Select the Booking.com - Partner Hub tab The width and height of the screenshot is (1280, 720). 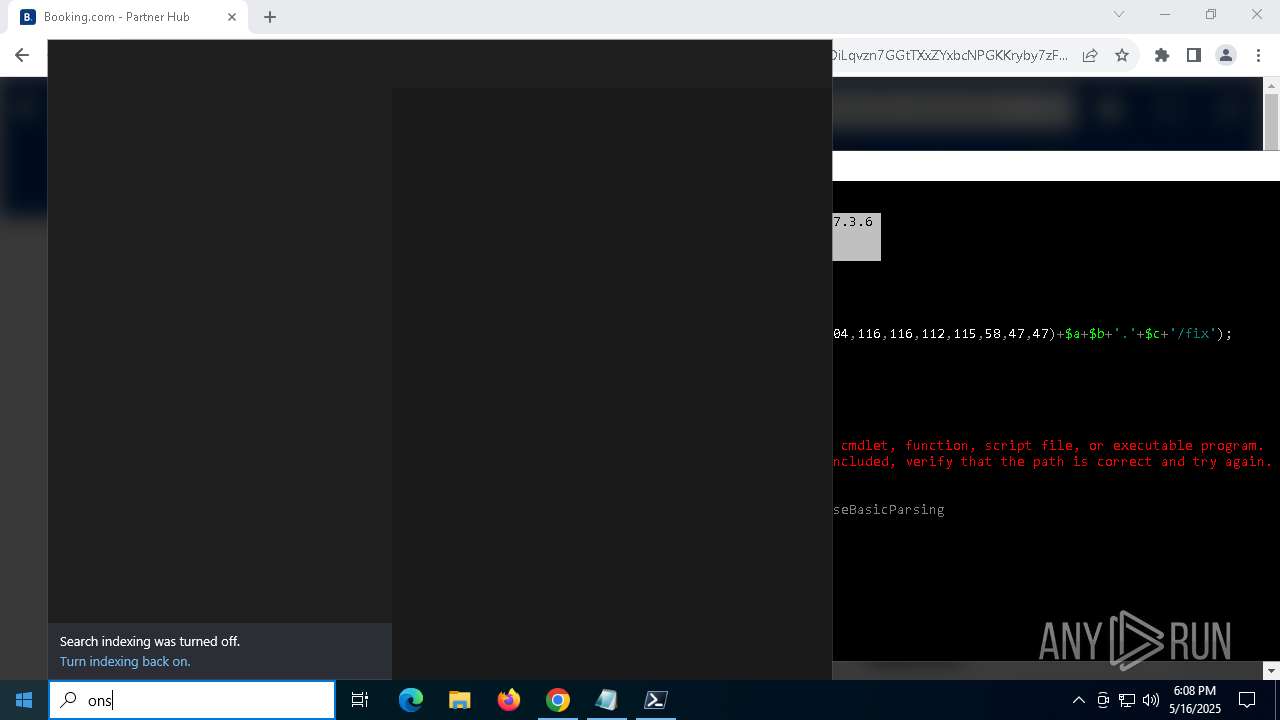click(x=128, y=17)
